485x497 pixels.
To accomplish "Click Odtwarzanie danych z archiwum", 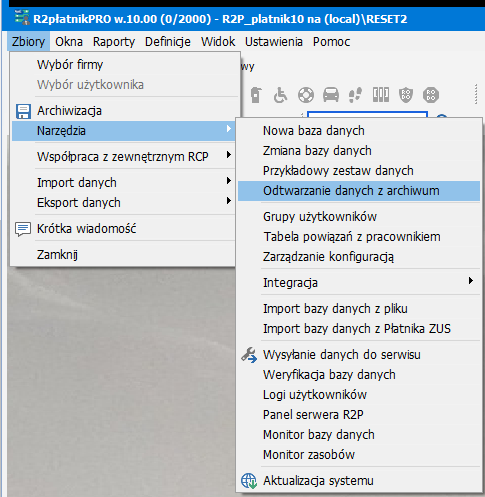I will [359, 191].
